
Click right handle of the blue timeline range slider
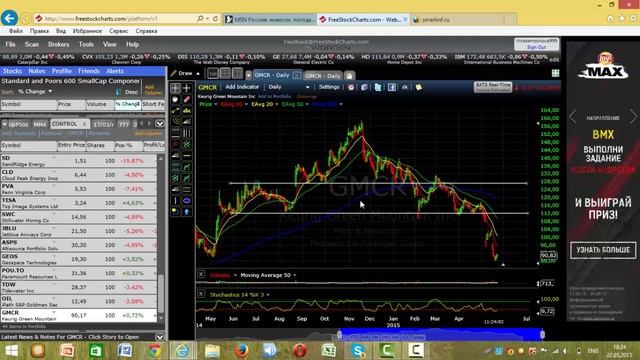542,335
